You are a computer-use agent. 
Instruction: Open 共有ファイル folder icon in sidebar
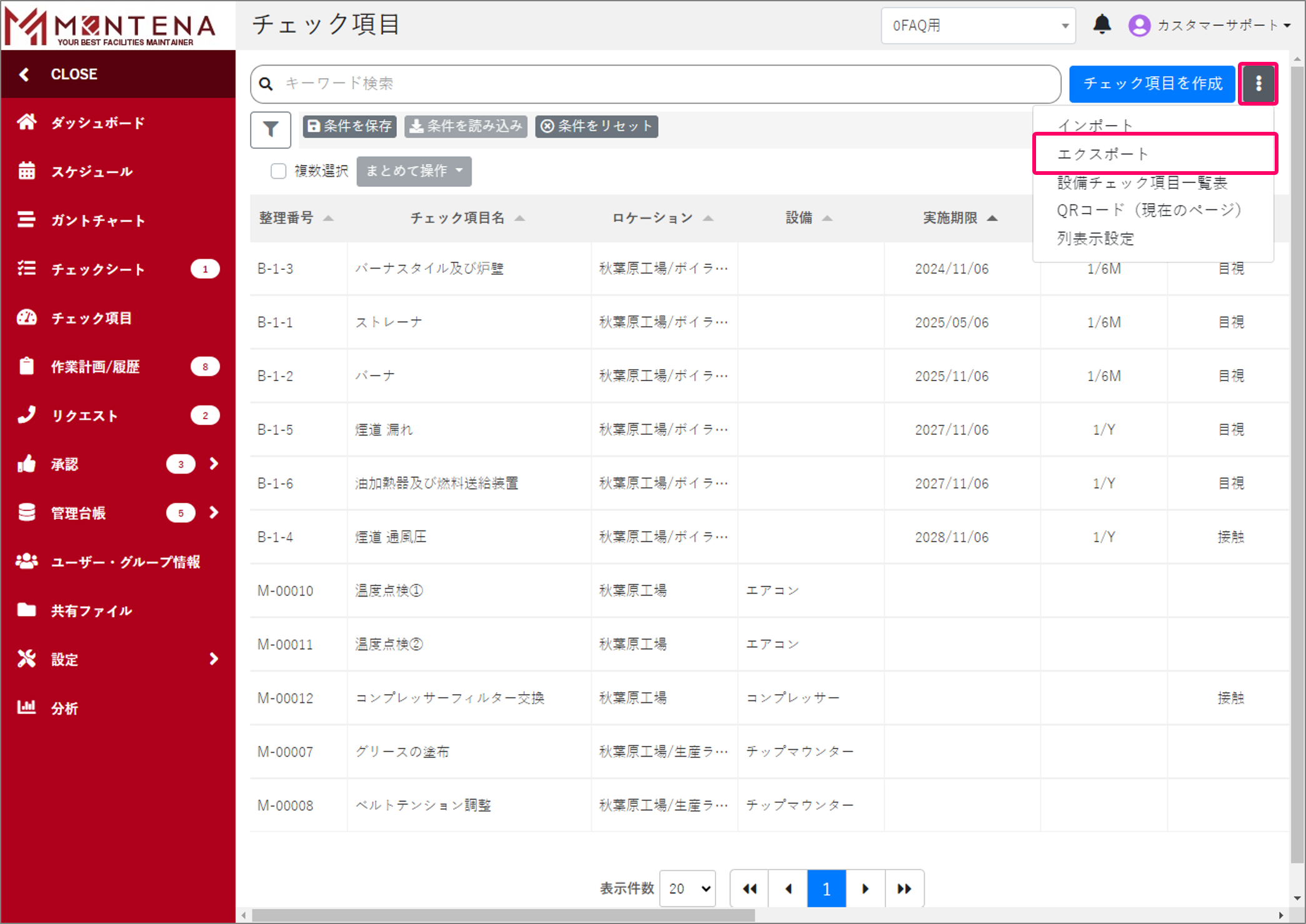tap(26, 610)
